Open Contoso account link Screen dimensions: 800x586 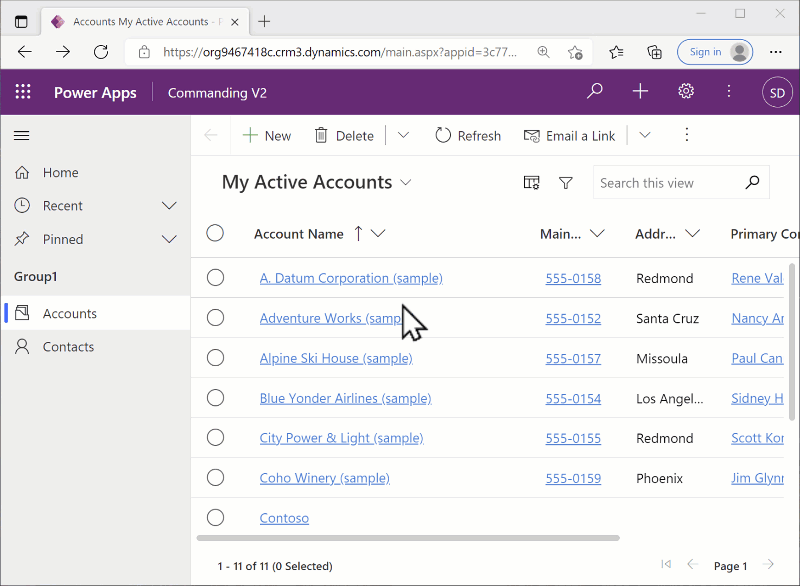coord(284,518)
